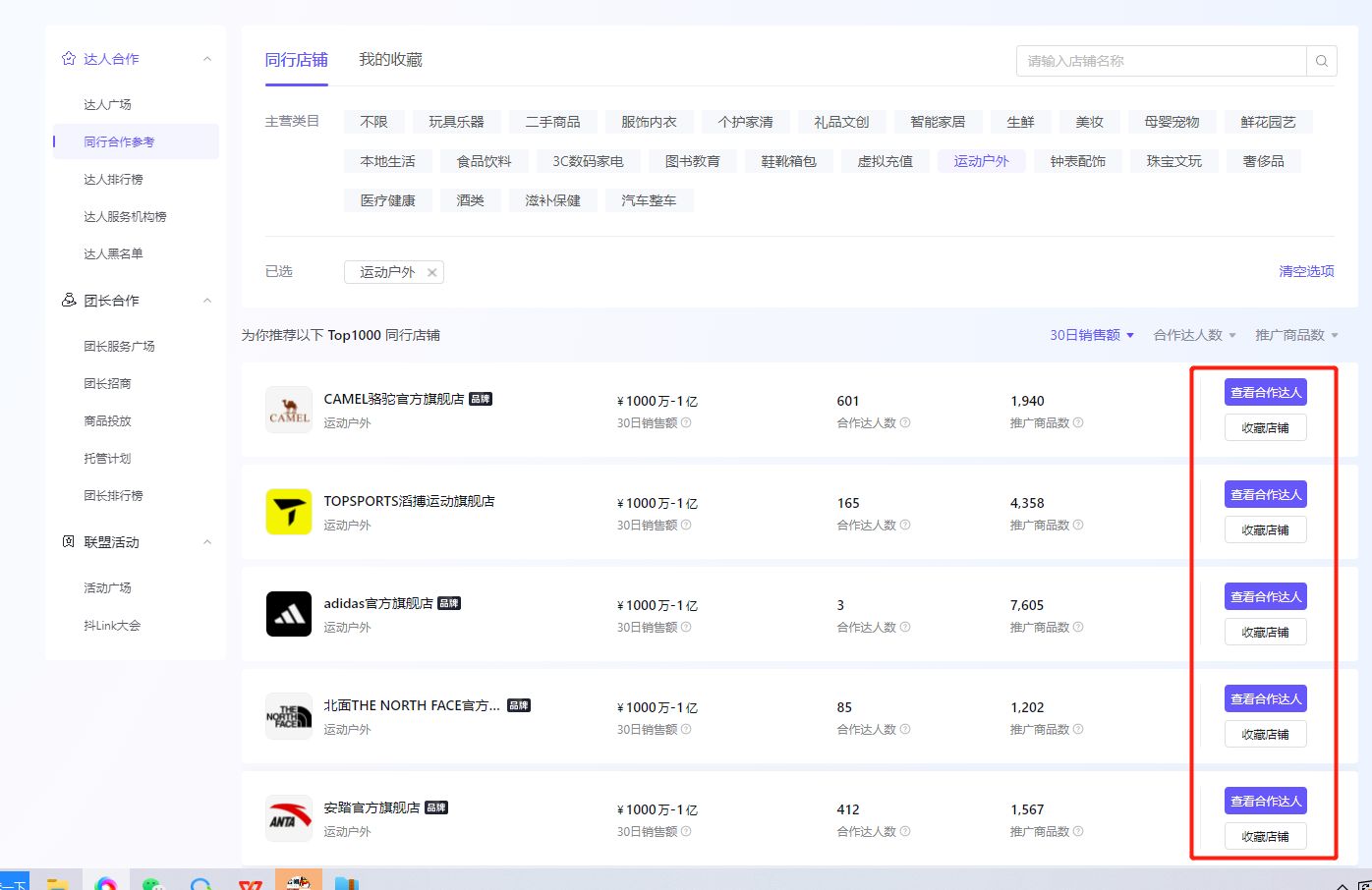The image size is (1372, 890).
Task: Click 查看合作达人 for 北面THE NORTH FACE
Action: click(1266, 698)
